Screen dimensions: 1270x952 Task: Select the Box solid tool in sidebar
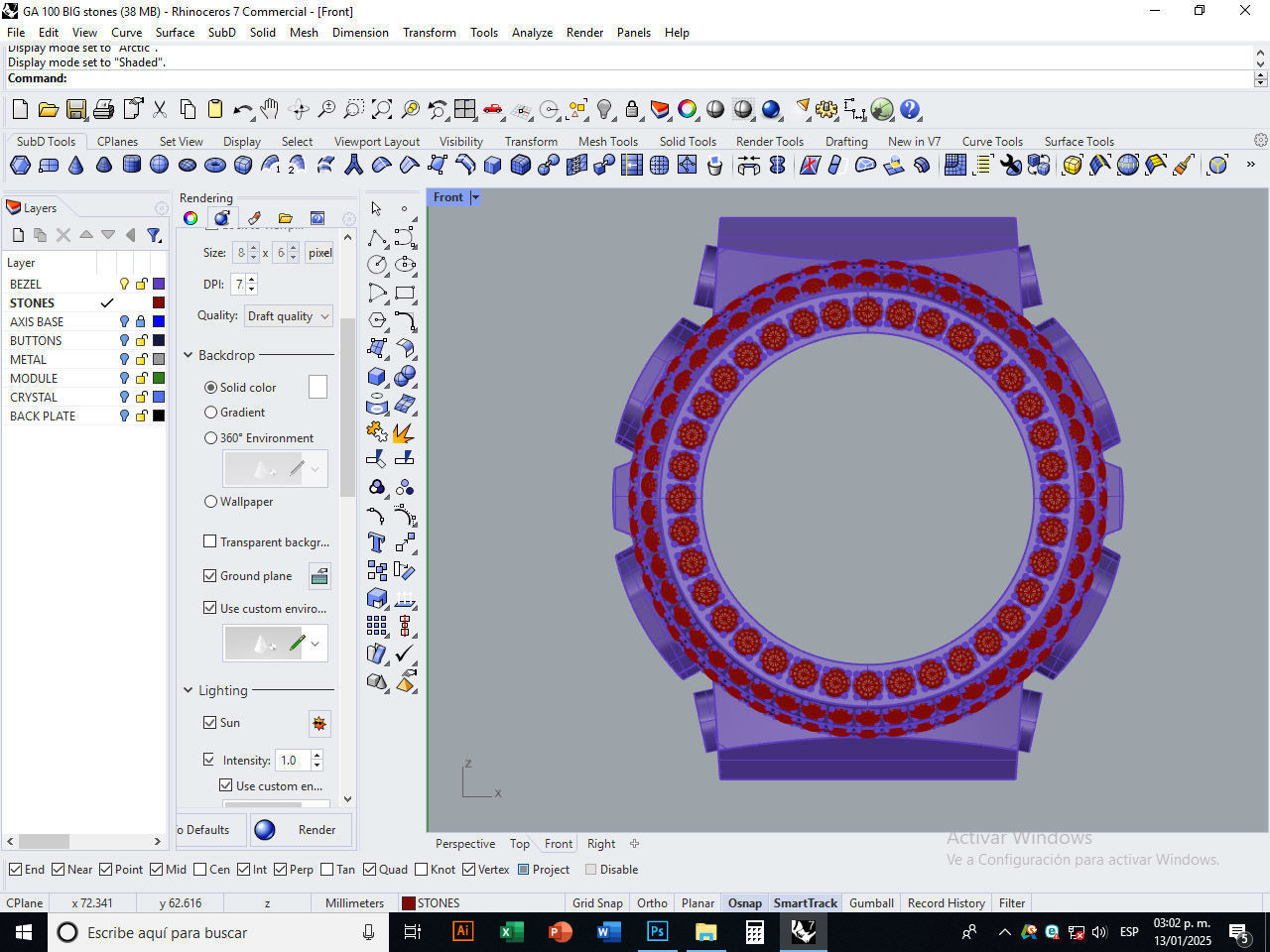(376, 376)
